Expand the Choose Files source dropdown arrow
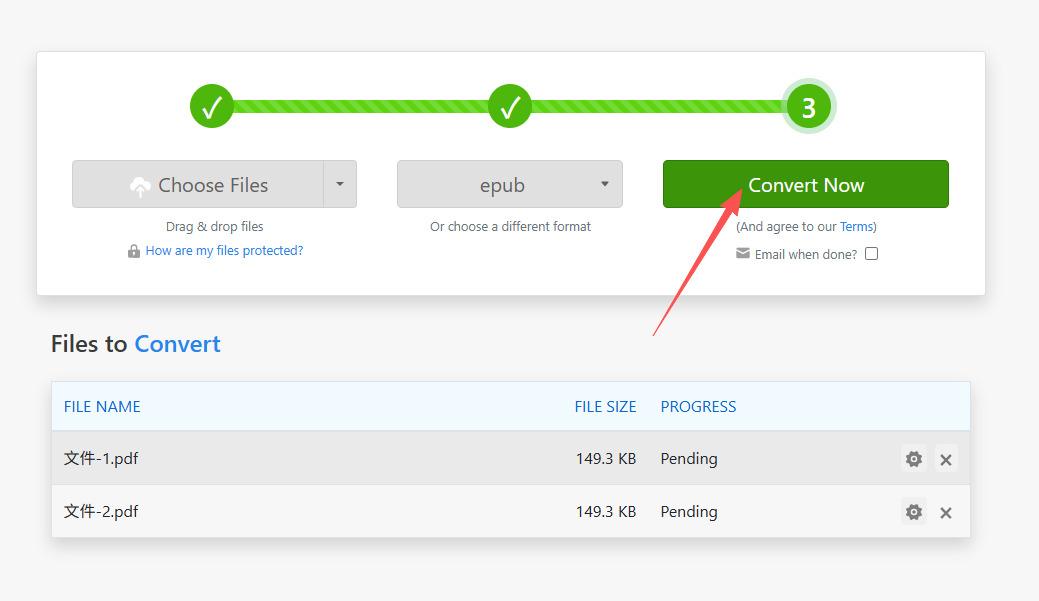1039x601 pixels. pos(340,184)
